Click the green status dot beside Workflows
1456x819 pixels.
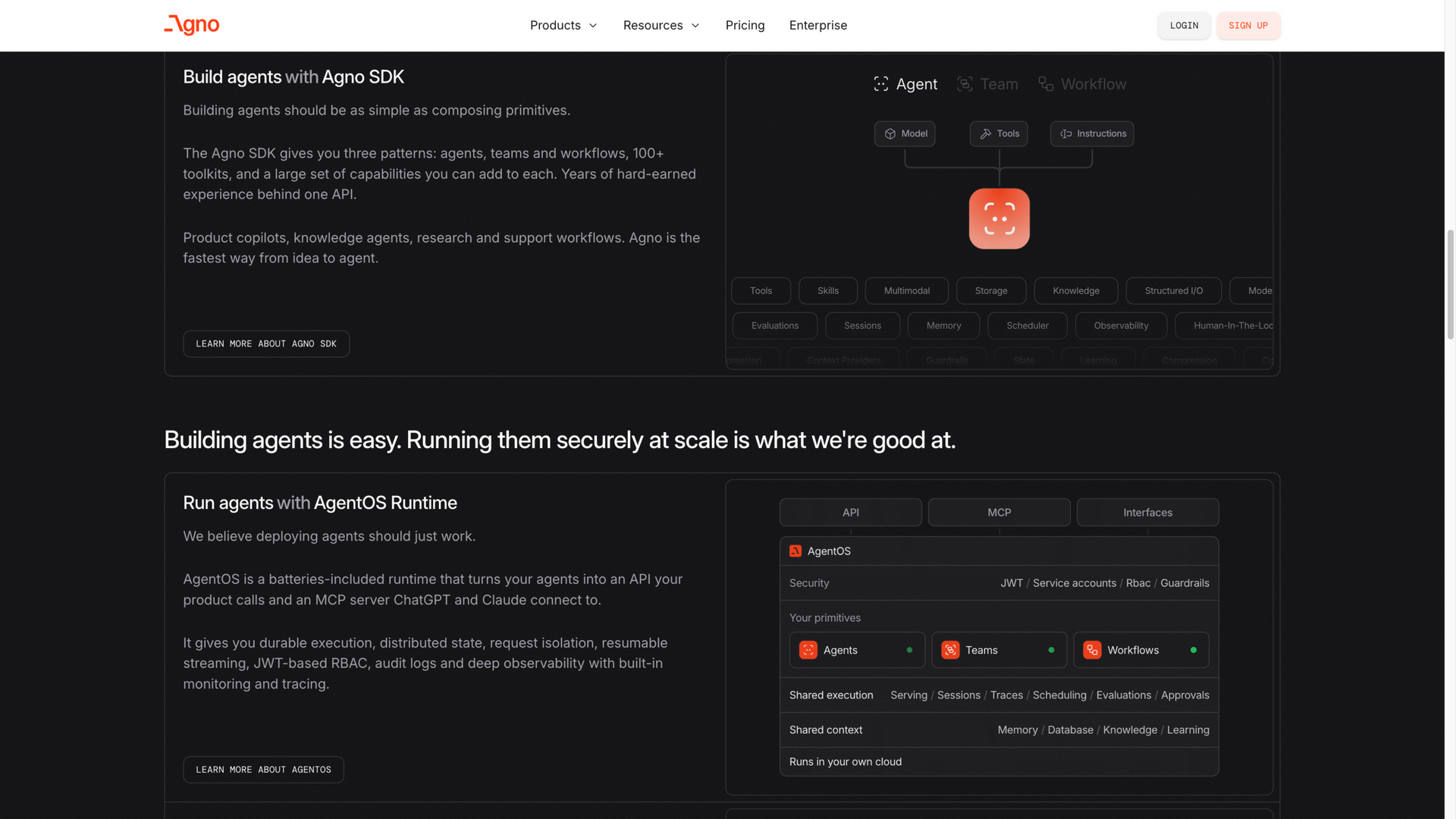(x=1193, y=651)
